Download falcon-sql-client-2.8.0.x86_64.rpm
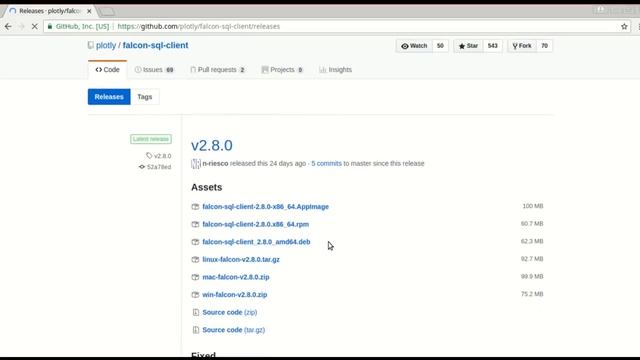640x360 pixels. click(x=256, y=224)
